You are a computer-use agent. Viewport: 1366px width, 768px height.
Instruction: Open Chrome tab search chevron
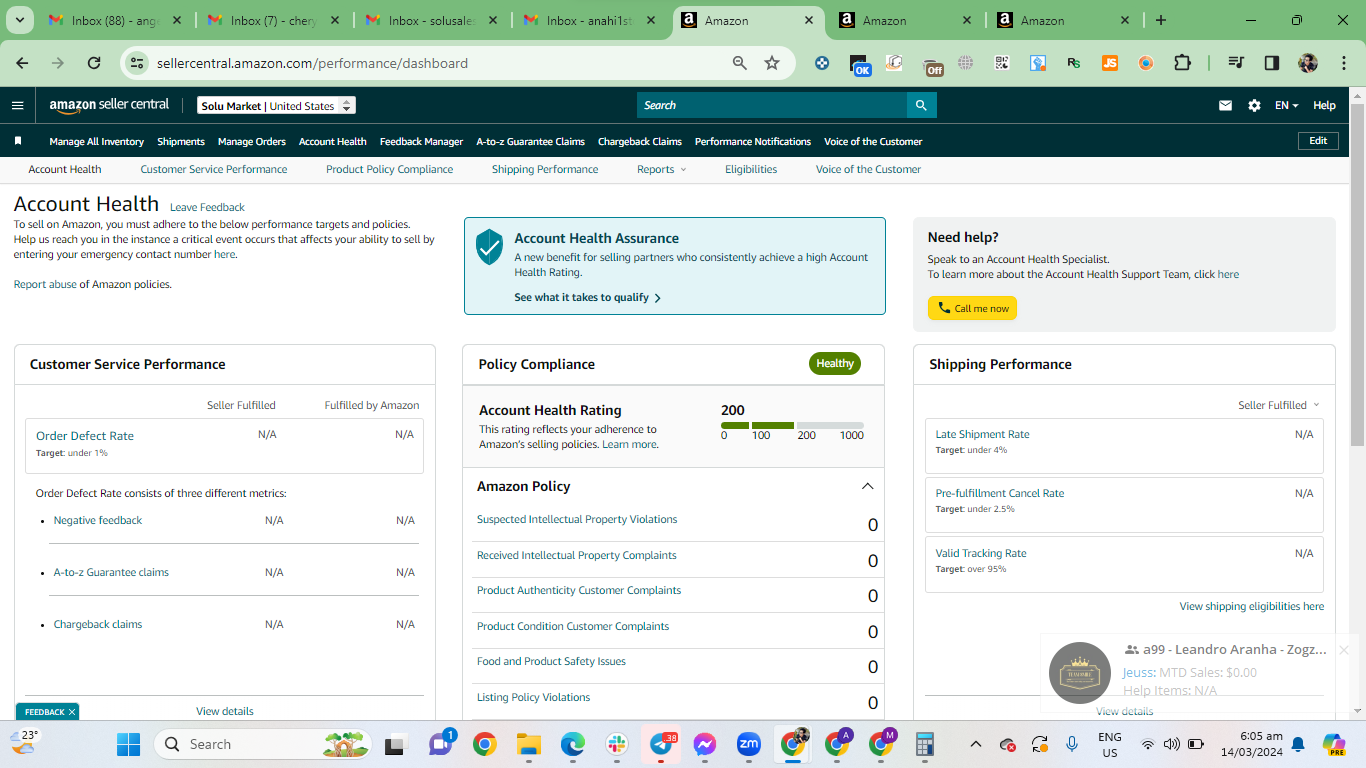click(x=21, y=20)
